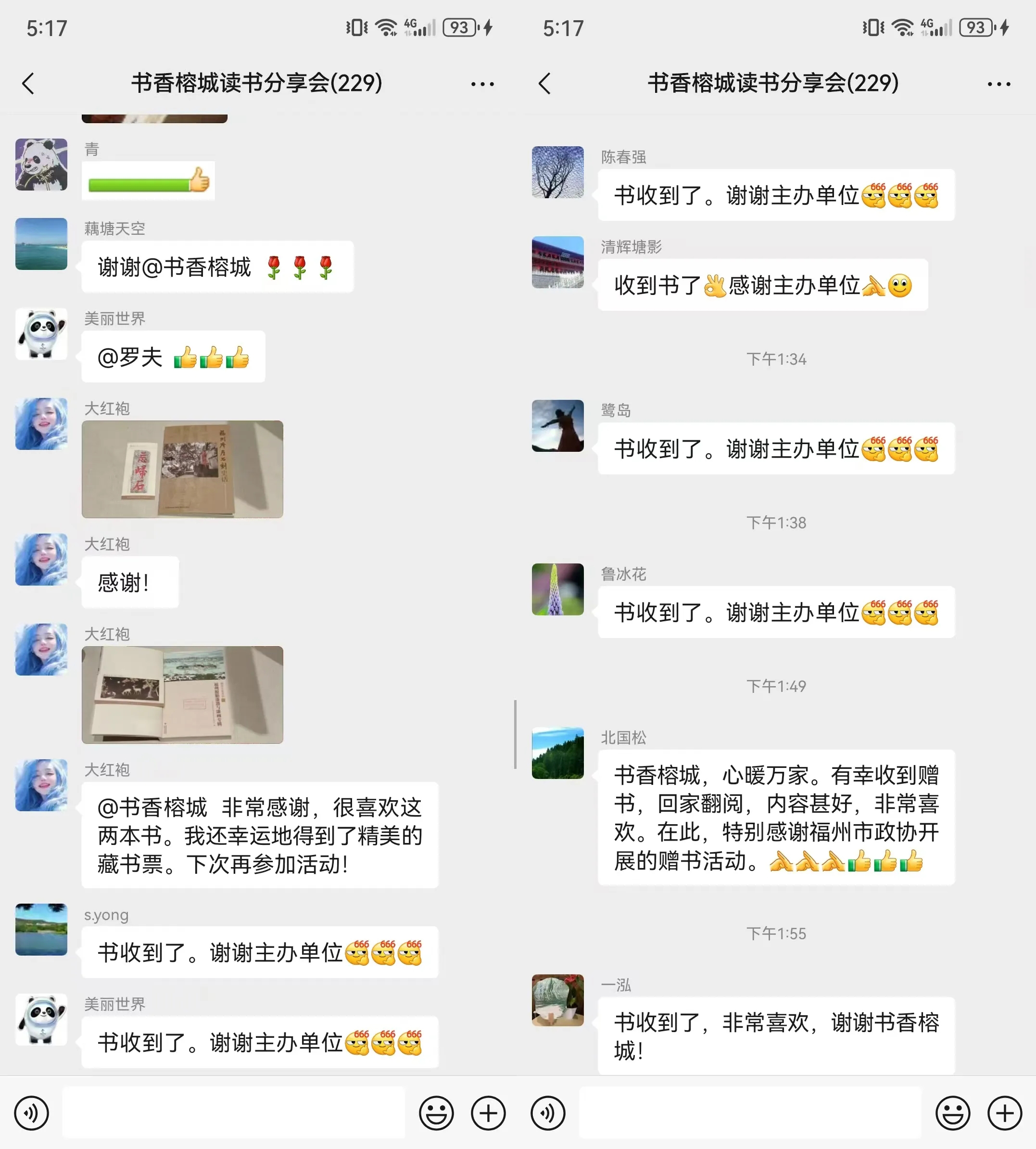Screen dimensions: 1036x1149
Task: Open 陈春强's profile avatar
Action: pos(557,172)
